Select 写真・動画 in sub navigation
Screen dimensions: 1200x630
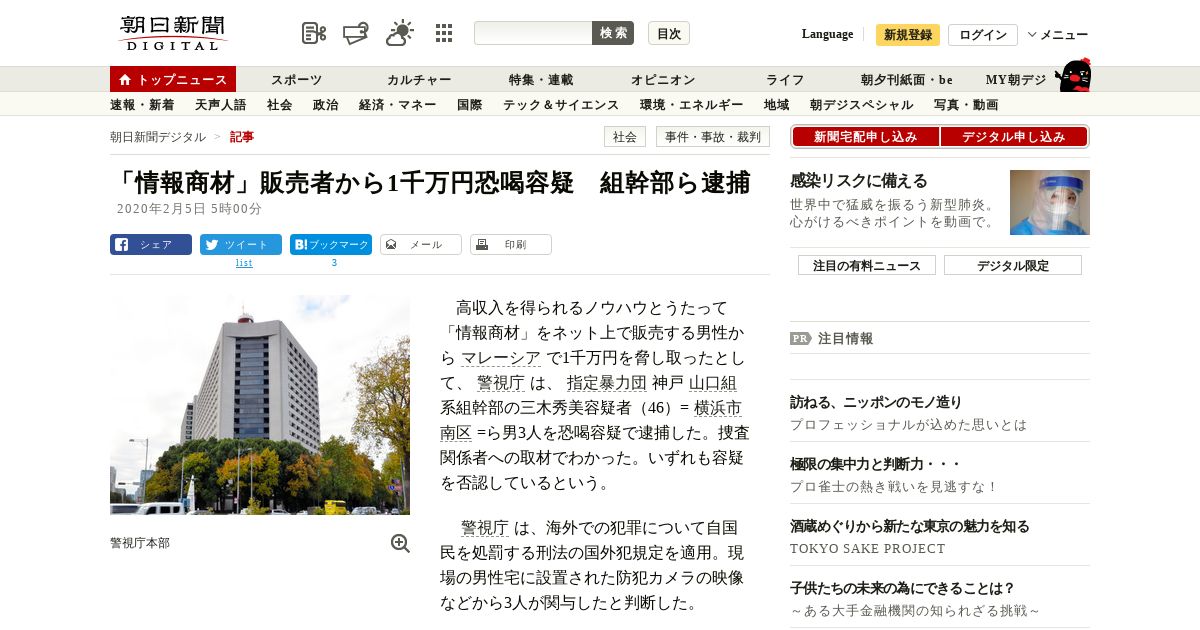coord(966,104)
